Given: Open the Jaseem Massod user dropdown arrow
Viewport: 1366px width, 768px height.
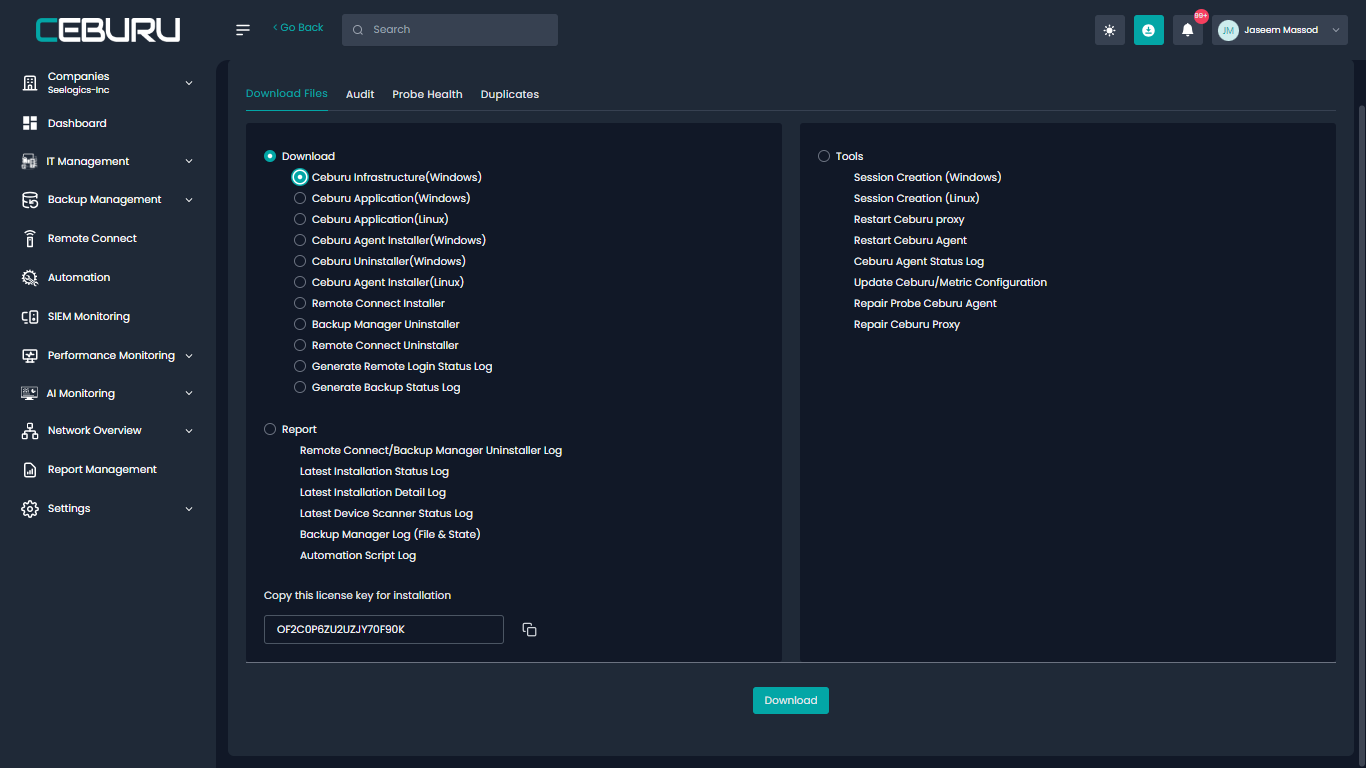Looking at the screenshot, I should pos(1336,30).
